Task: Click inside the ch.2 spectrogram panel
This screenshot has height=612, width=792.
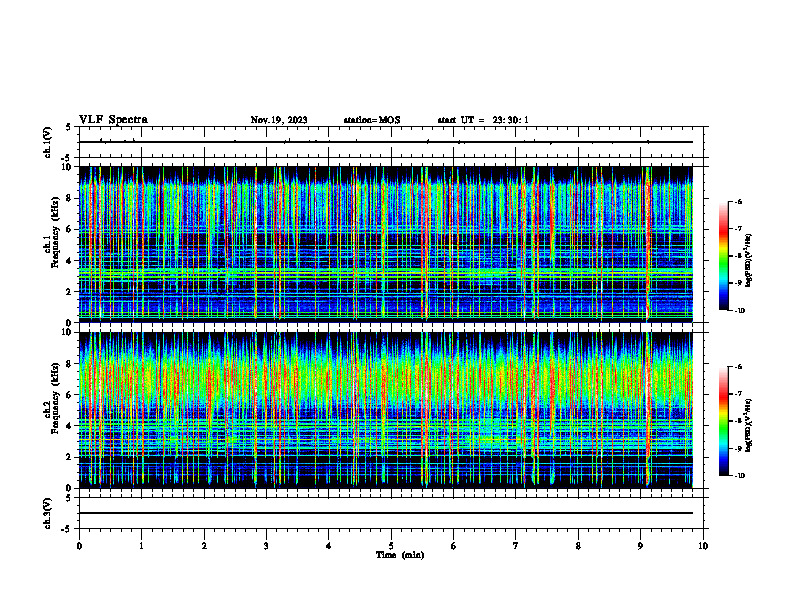Action: point(386,410)
